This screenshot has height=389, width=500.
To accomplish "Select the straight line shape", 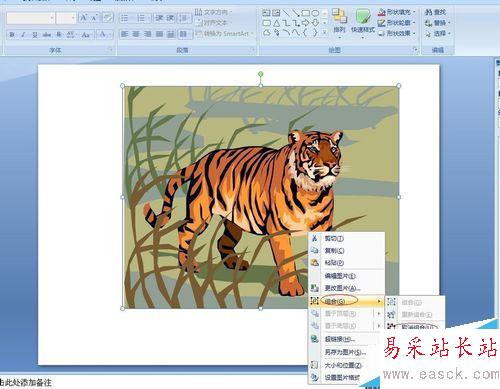I will (x=286, y=13).
